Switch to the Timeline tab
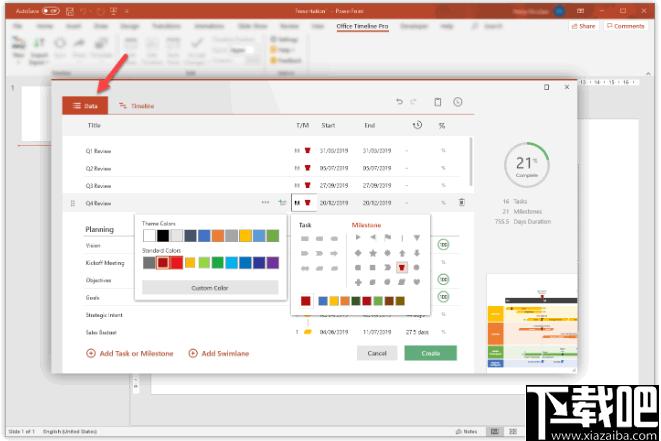The width and height of the screenshot is (661, 441). pyautogui.click(x=137, y=106)
